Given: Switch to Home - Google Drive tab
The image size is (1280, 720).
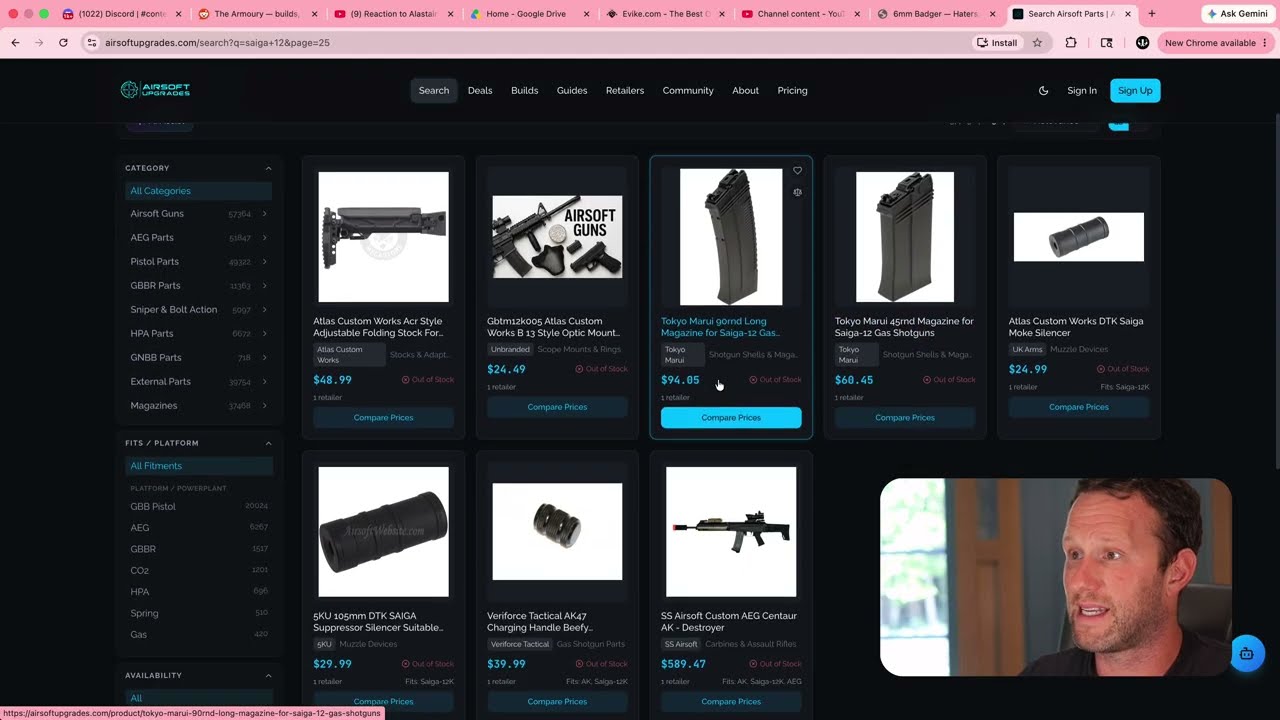Looking at the screenshot, I should [x=528, y=14].
